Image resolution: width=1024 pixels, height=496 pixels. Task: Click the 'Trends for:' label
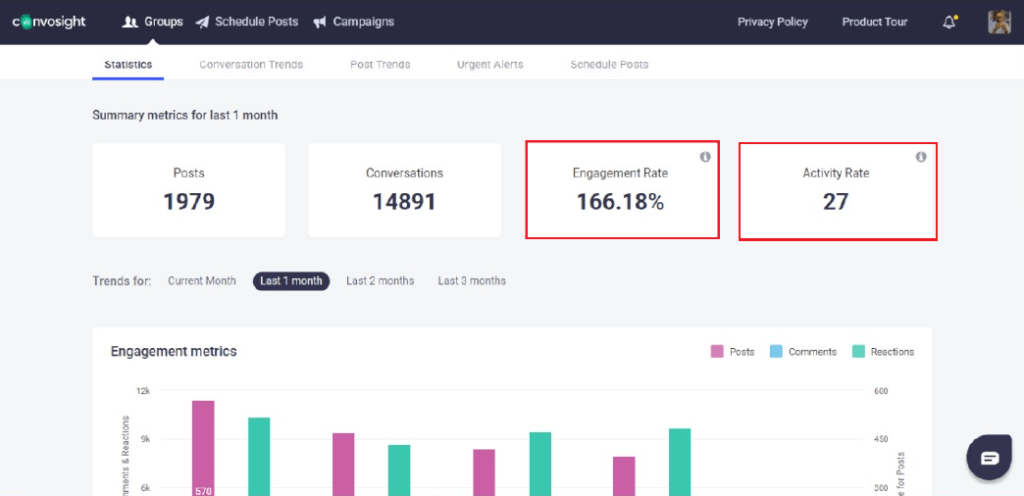(121, 281)
